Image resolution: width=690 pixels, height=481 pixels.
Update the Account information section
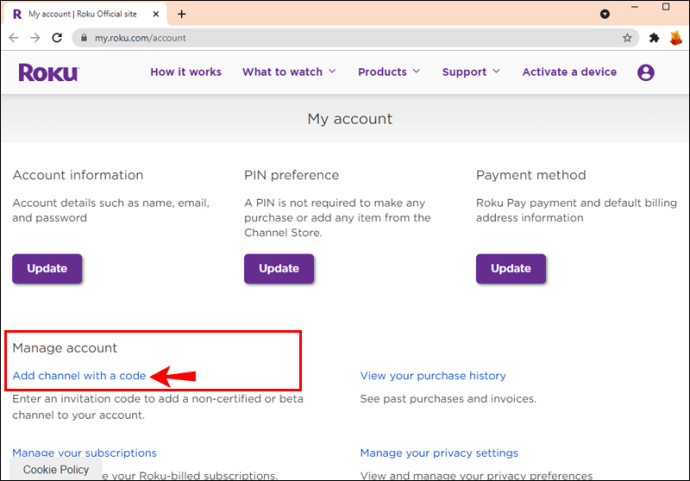(47, 268)
